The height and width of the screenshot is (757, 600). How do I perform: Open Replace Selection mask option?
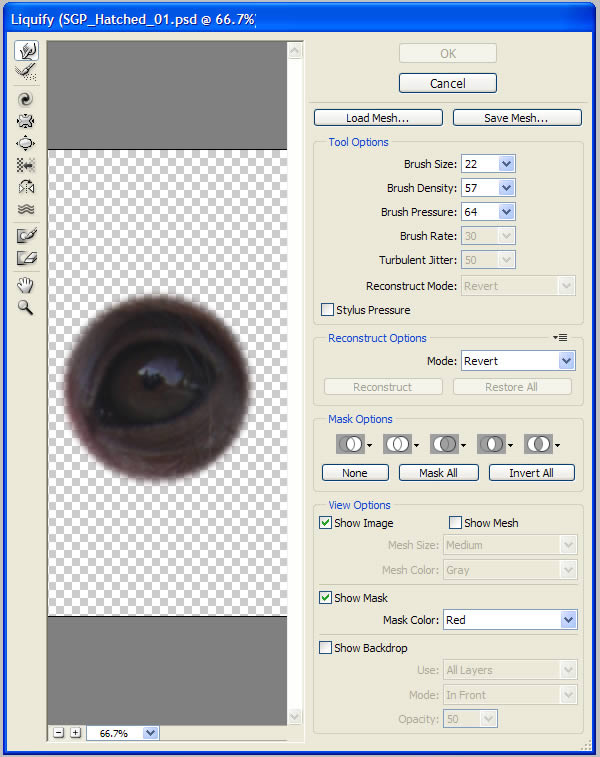click(354, 444)
